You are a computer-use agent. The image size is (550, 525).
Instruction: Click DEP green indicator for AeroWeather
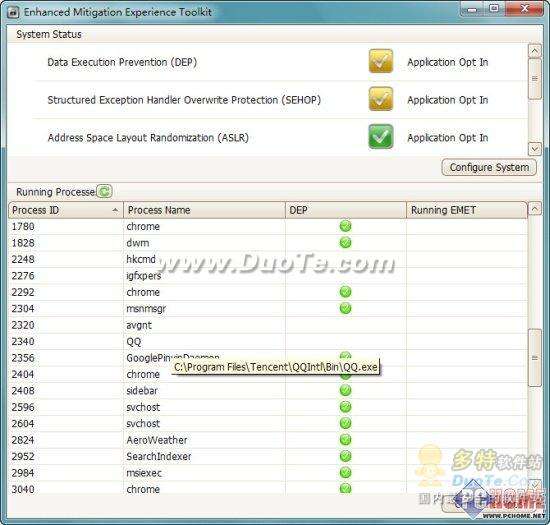pos(346,440)
